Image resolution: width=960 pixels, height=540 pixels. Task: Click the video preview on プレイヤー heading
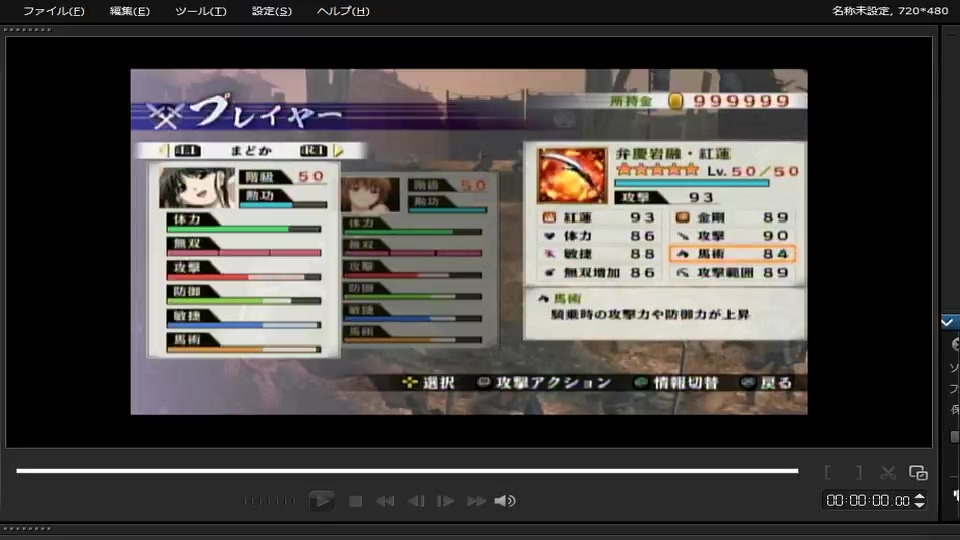tap(265, 113)
